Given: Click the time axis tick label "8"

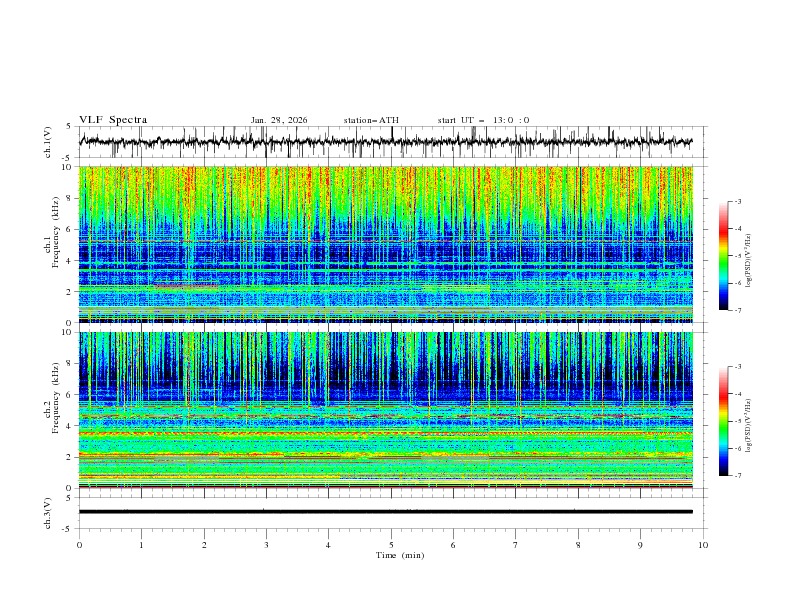Looking at the screenshot, I should tap(578, 545).
